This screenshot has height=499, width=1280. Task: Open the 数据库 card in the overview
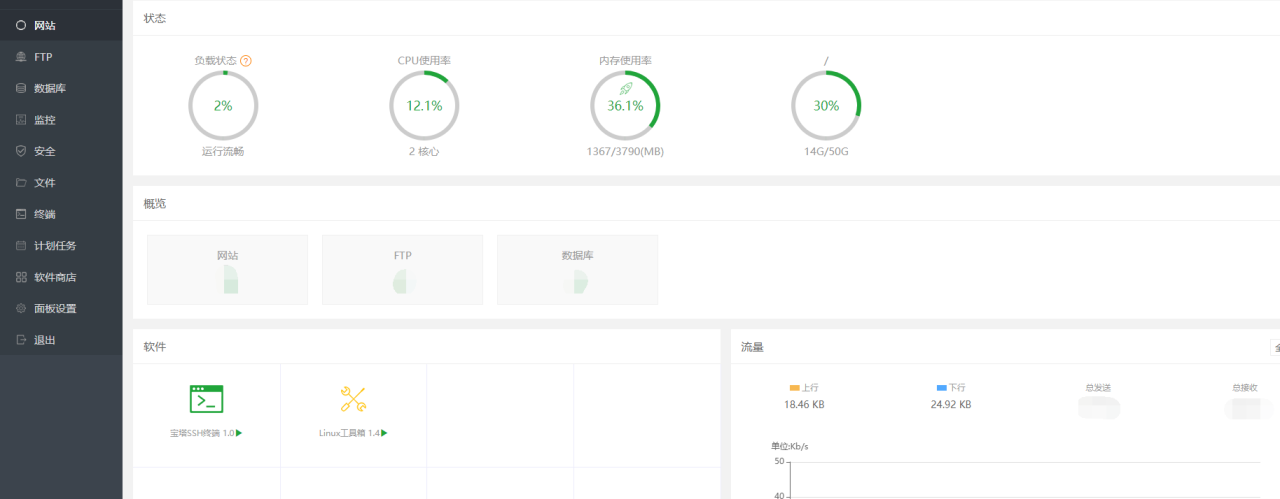(x=577, y=270)
